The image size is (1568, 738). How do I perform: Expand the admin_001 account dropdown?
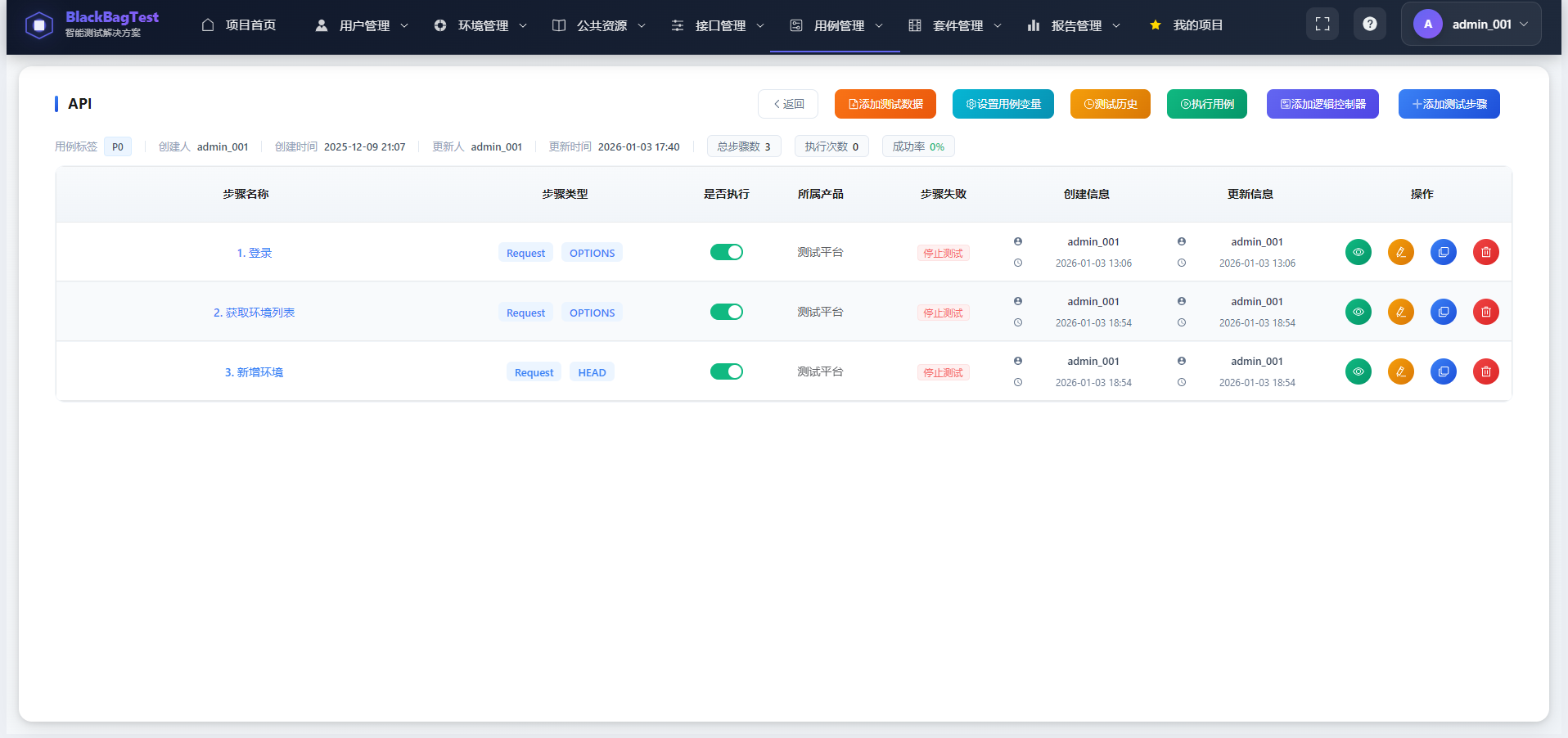[x=1471, y=24]
